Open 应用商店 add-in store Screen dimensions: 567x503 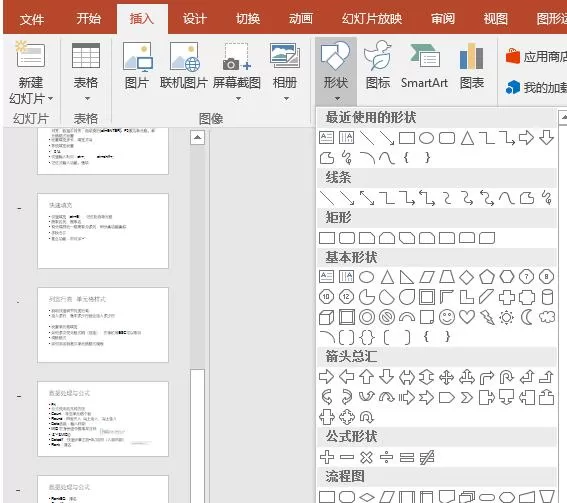(x=536, y=56)
